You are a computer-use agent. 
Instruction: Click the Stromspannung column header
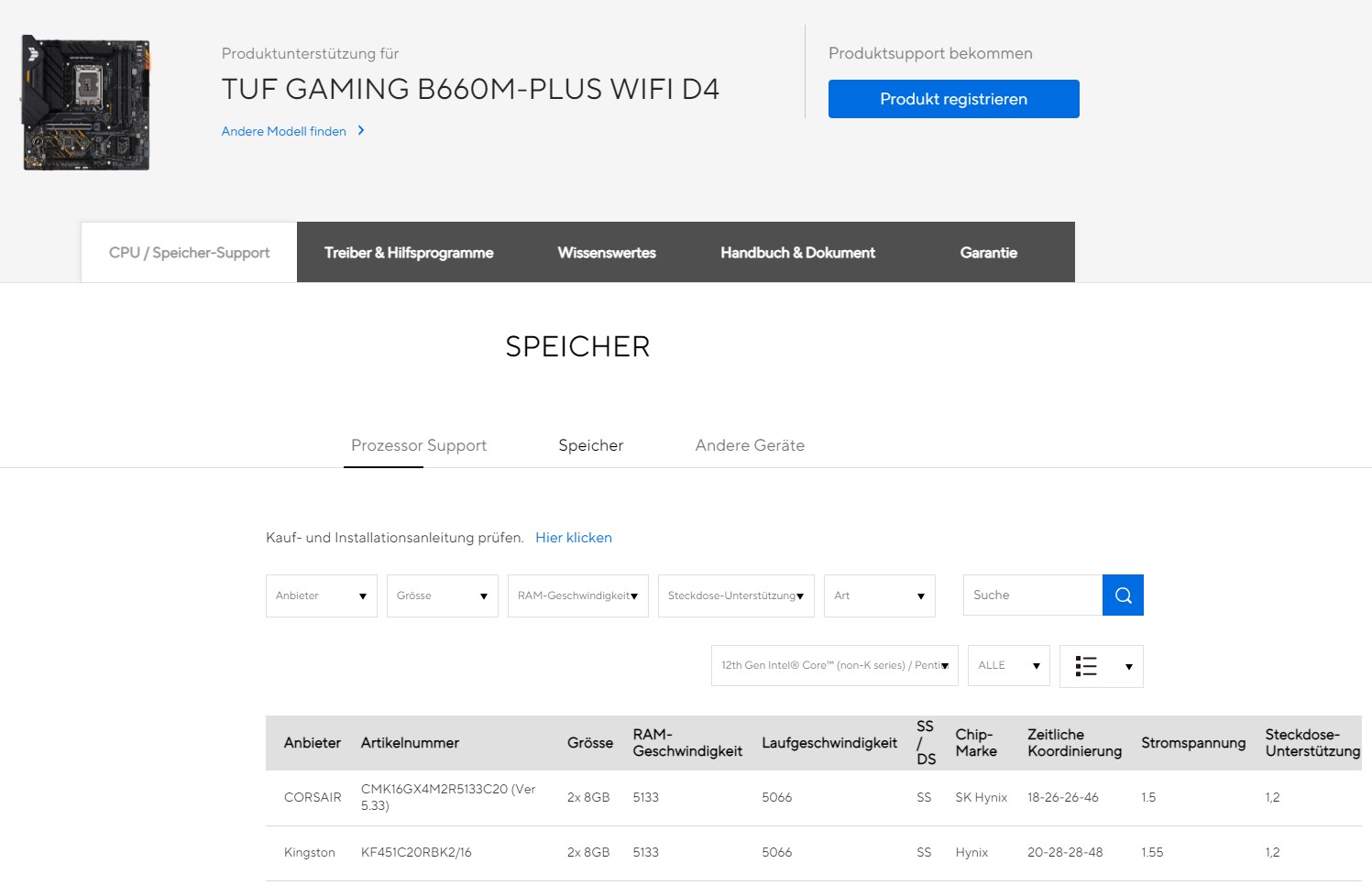[1193, 743]
